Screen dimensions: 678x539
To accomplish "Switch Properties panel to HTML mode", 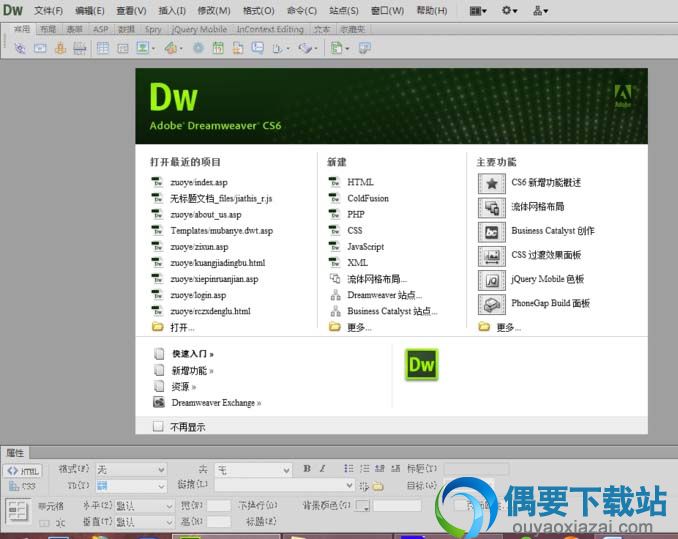I will 23,471.
